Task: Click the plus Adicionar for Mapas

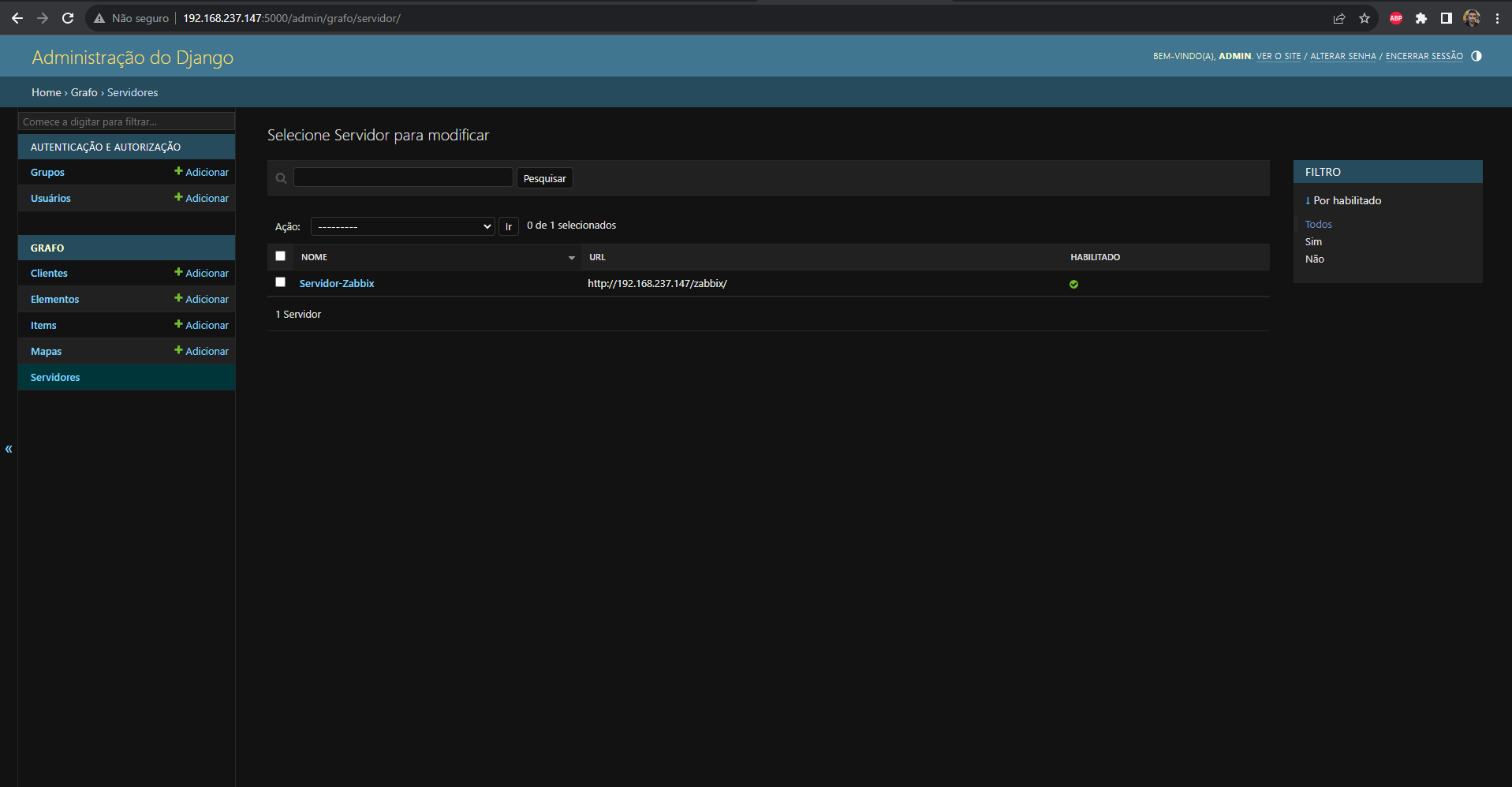Action: (202, 351)
